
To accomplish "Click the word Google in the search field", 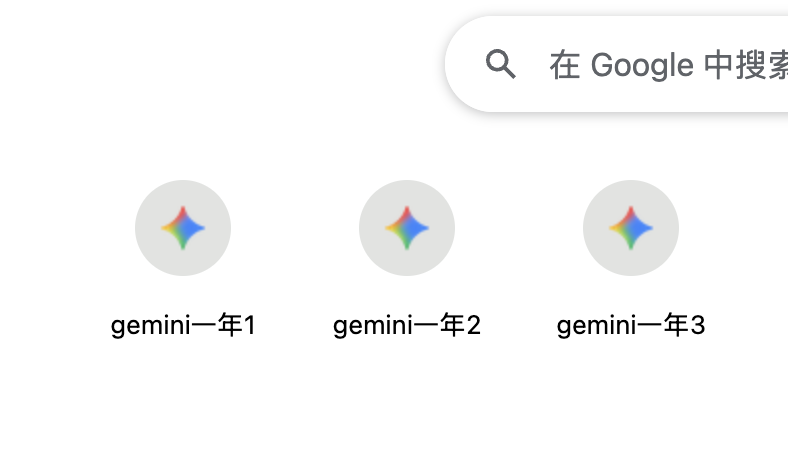I will click(x=642, y=66).
